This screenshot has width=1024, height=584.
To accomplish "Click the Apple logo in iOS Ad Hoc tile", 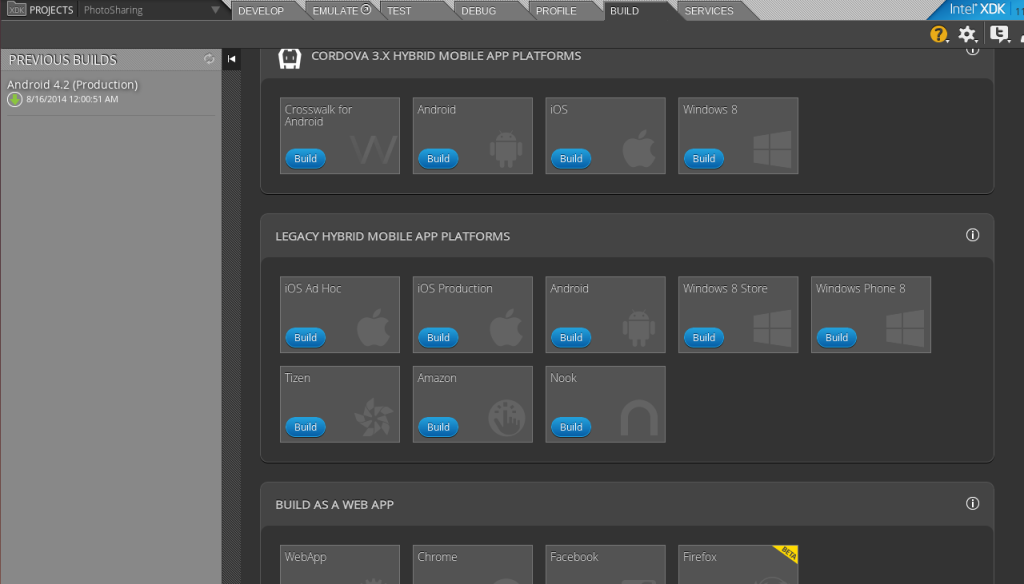I will coord(374,328).
